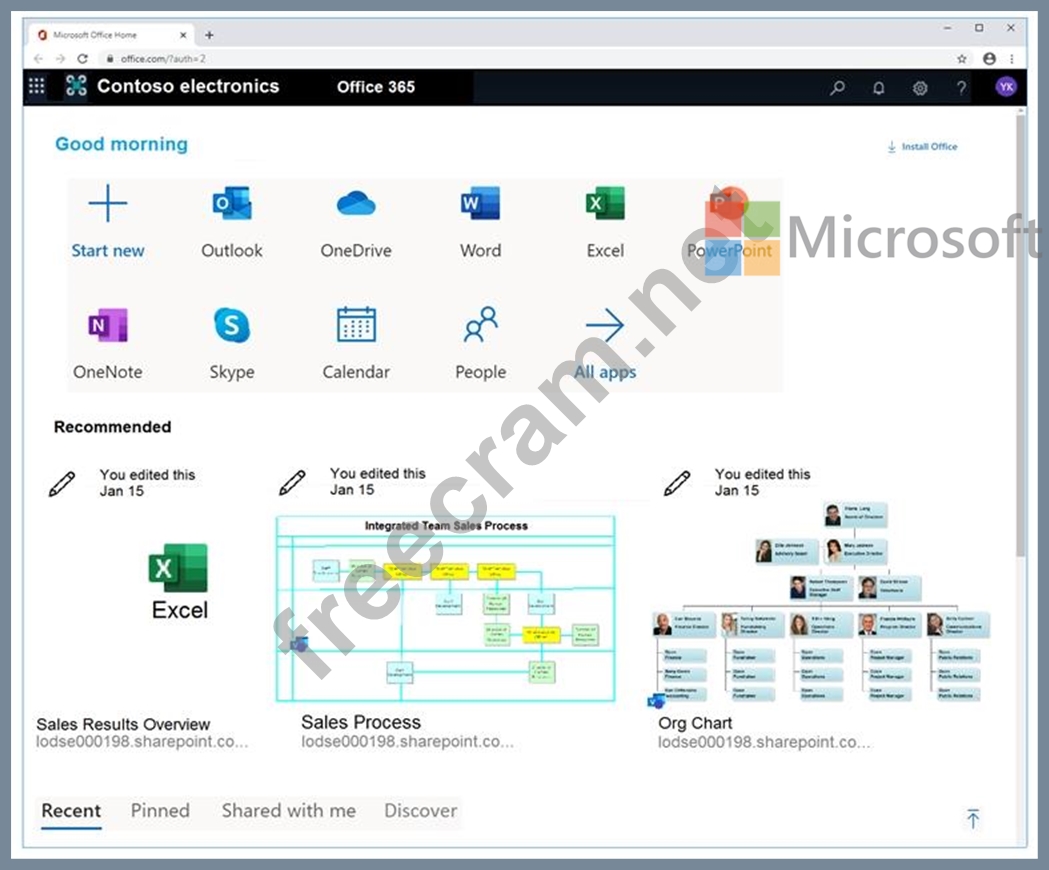Click the Org Chart title

coord(695,723)
